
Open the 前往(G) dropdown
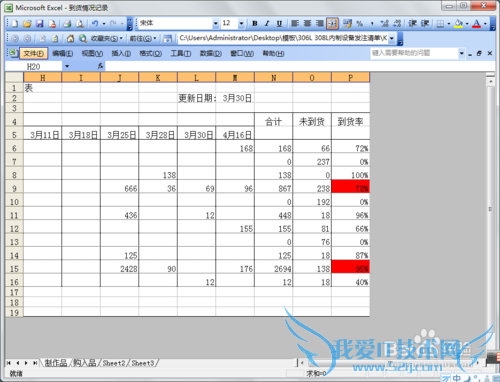(x=143, y=39)
